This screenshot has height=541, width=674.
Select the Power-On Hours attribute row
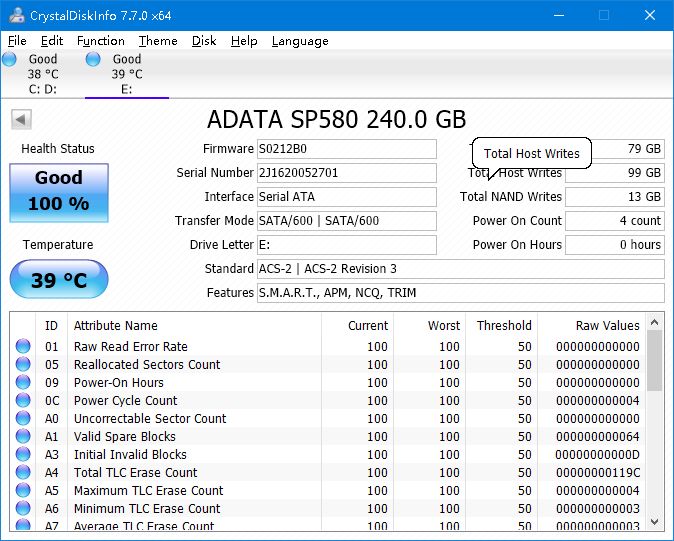tap(327, 382)
